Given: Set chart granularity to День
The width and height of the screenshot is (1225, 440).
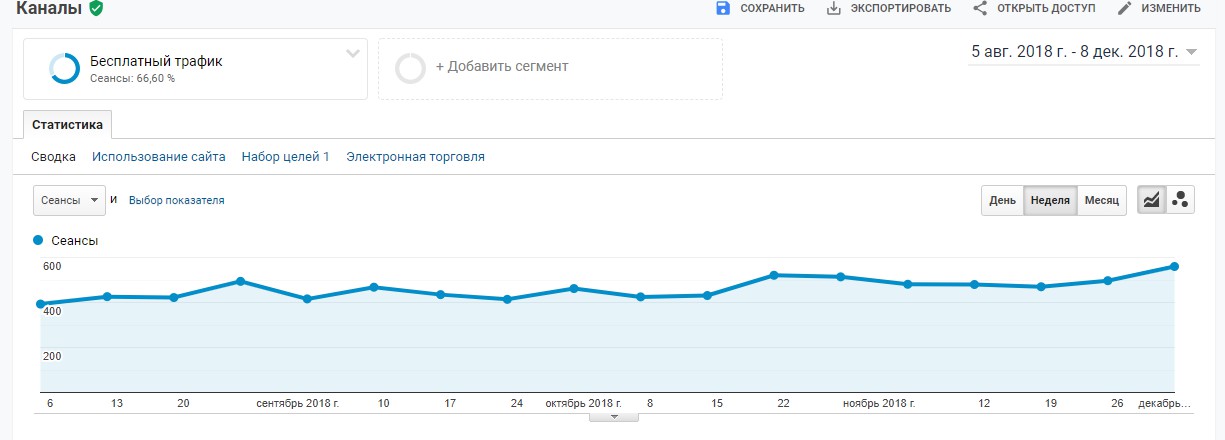Looking at the screenshot, I should [1002, 200].
